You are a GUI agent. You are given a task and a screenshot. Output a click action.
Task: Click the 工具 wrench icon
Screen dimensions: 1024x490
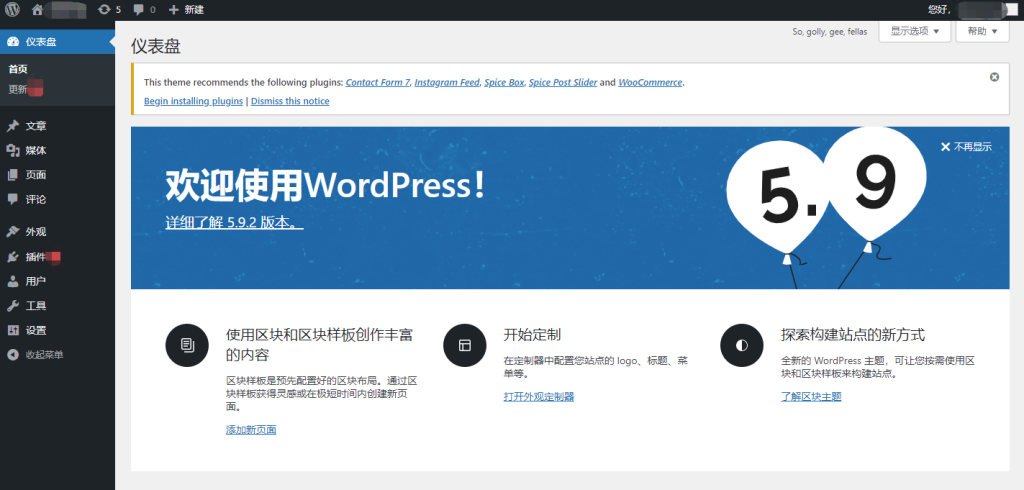click(12, 306)
